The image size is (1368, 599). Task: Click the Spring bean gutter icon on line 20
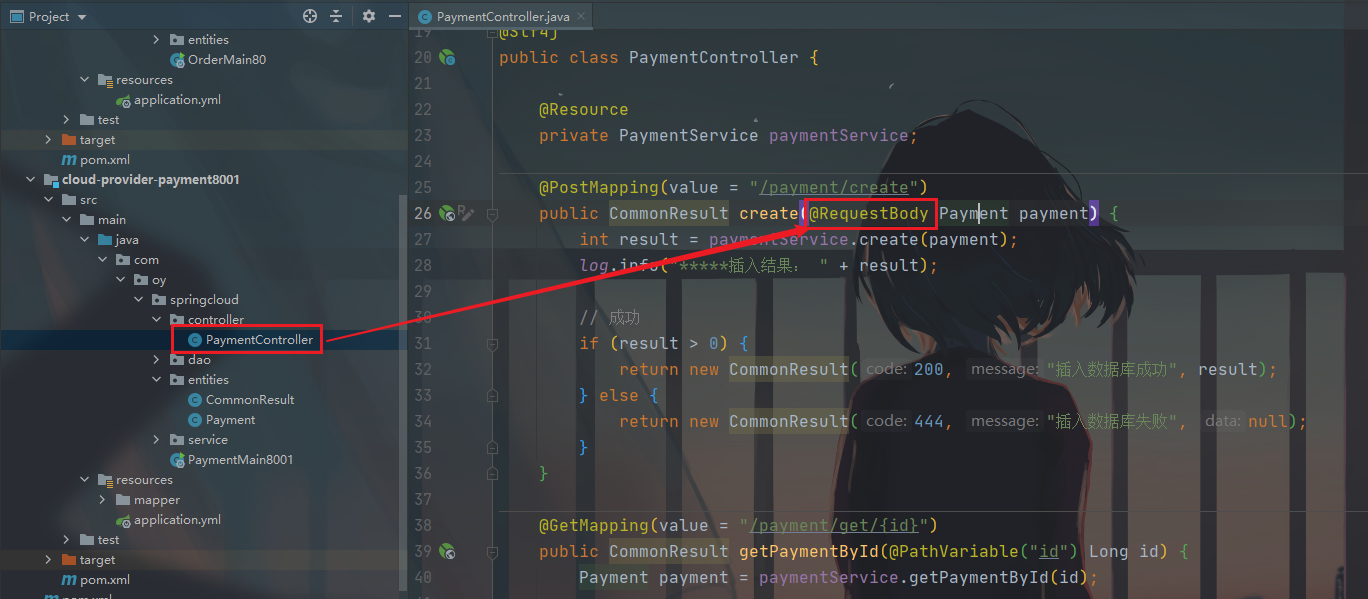(448, 58)
